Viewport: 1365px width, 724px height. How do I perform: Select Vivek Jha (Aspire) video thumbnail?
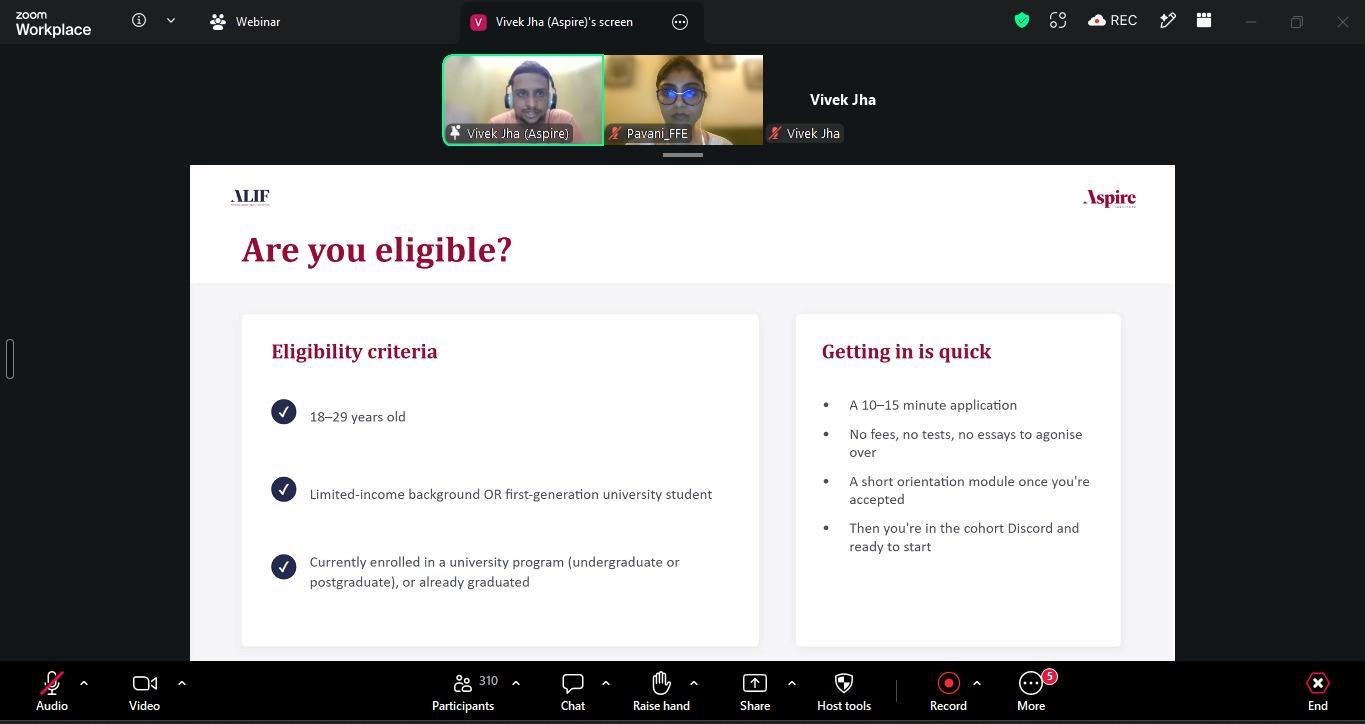click(523, 100)
